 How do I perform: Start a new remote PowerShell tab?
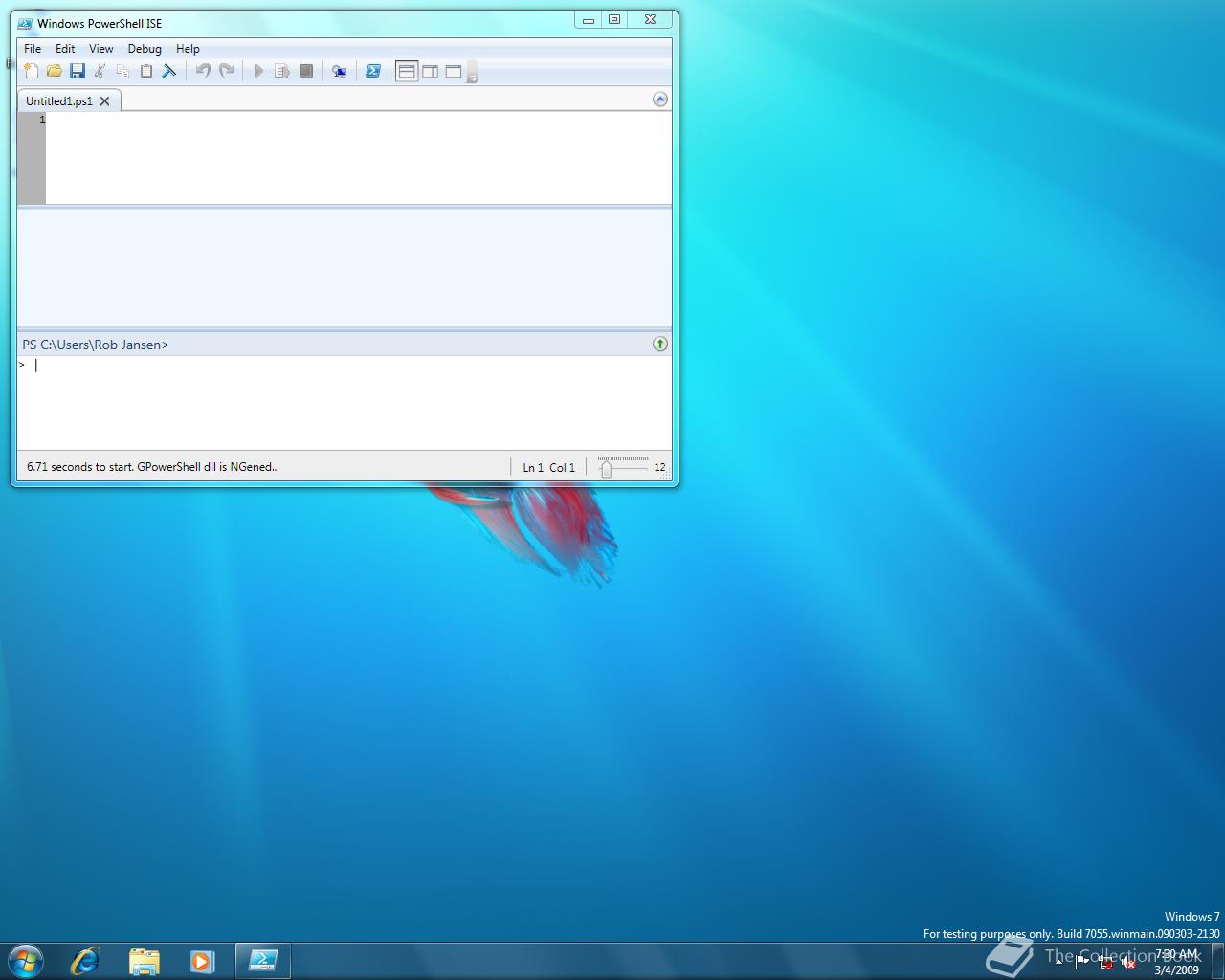(x=339, y=71)
